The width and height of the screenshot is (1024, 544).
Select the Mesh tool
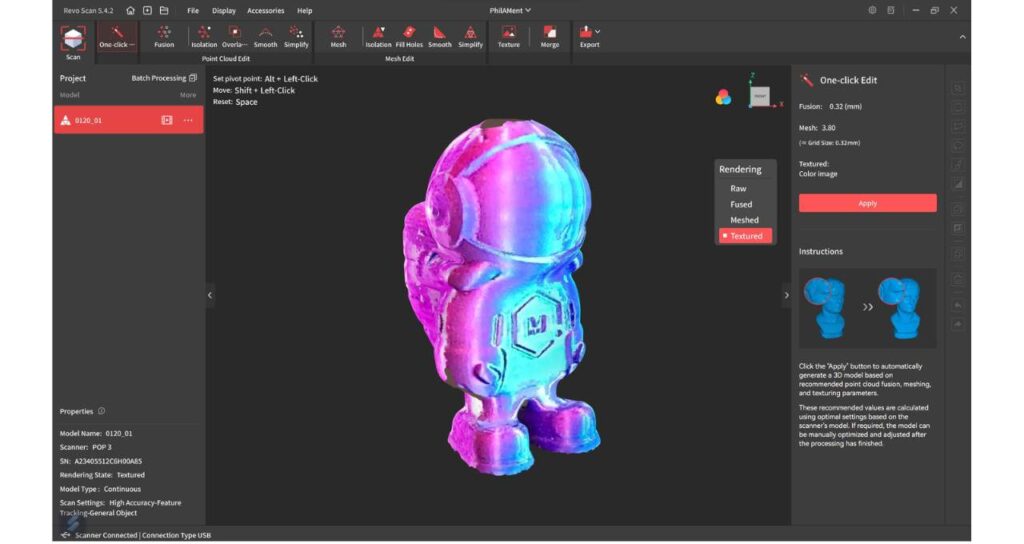[338, 37]
